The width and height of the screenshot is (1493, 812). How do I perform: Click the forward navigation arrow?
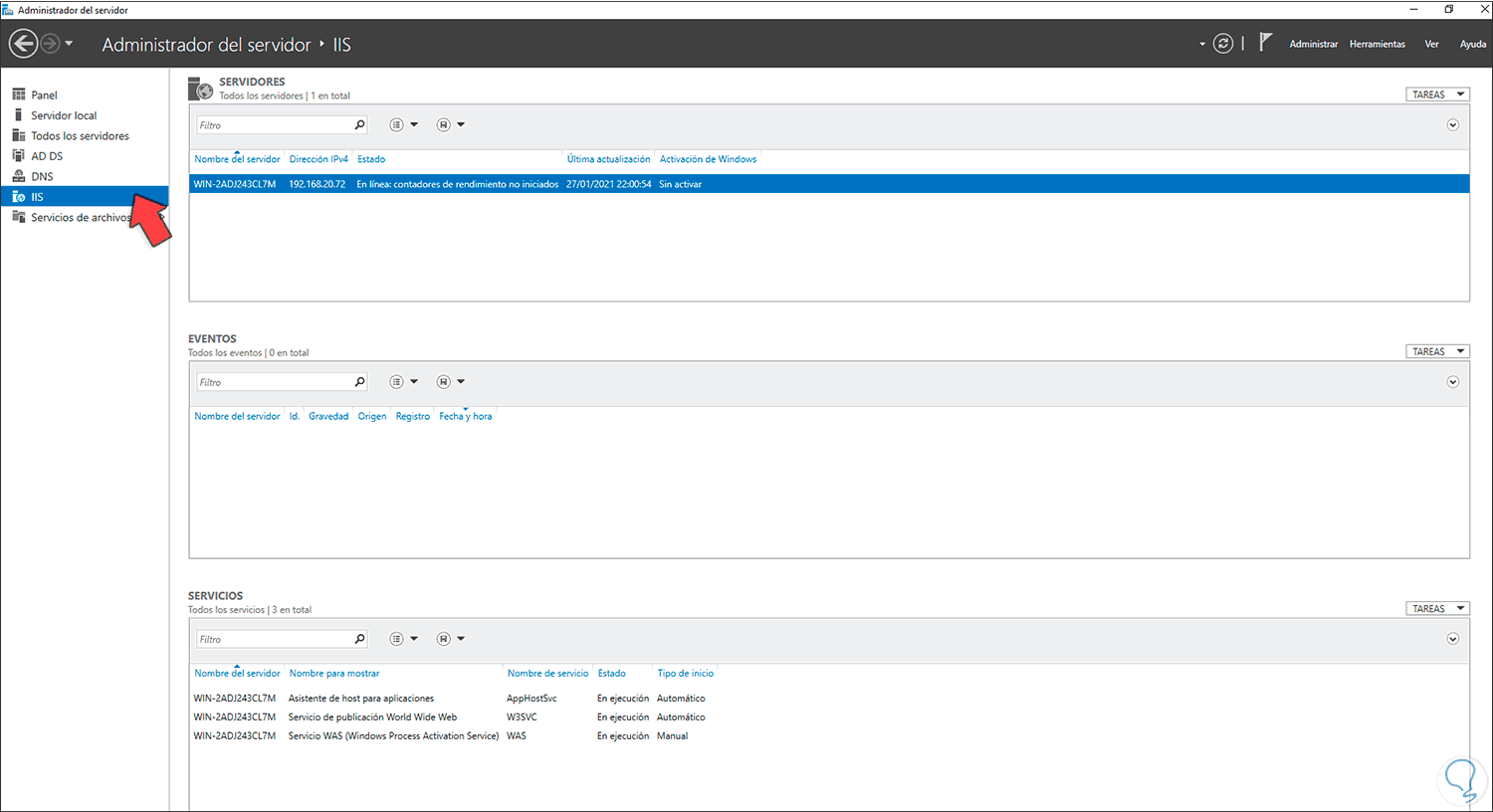(x=50, y=44)
